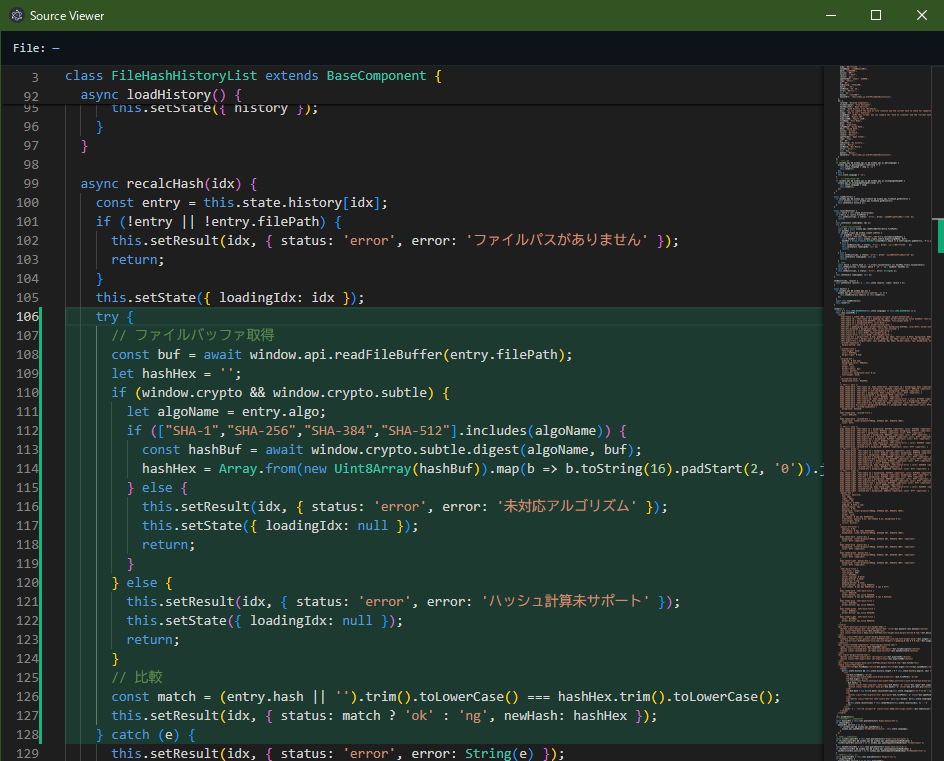The width and height of the screenshot is (944, 761).
Task: Jump to sticky async loadHistory() header line
Action: [161, 95]
